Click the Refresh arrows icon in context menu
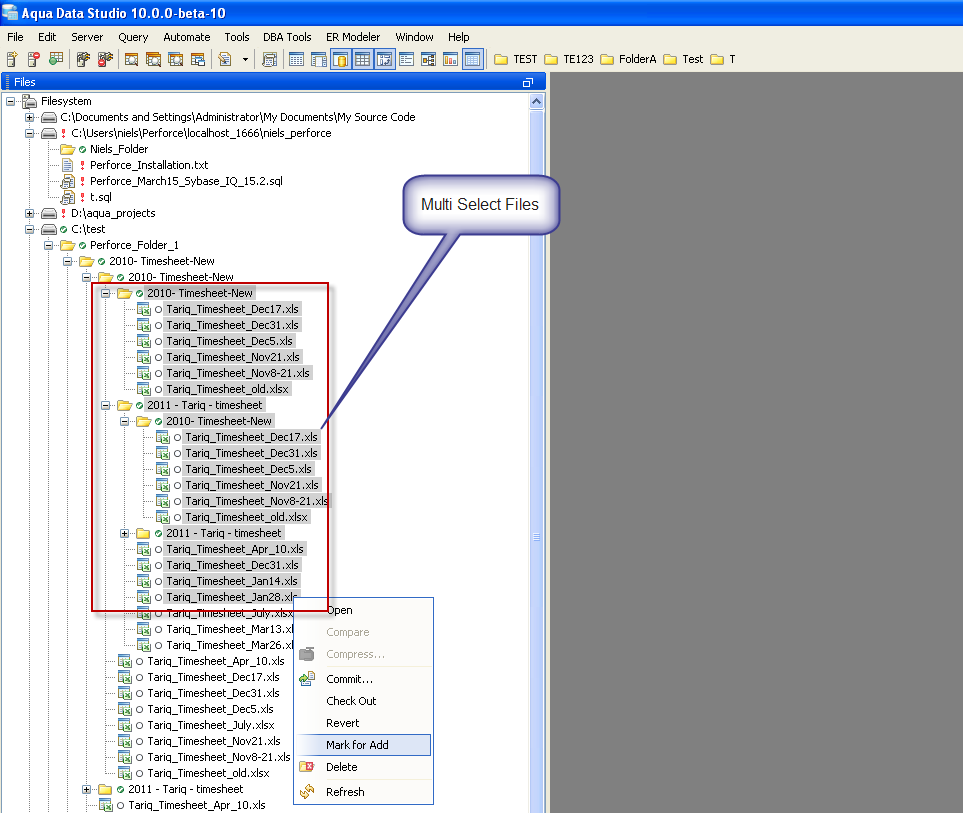The image size is (963, 813). [x=307, y=792]
